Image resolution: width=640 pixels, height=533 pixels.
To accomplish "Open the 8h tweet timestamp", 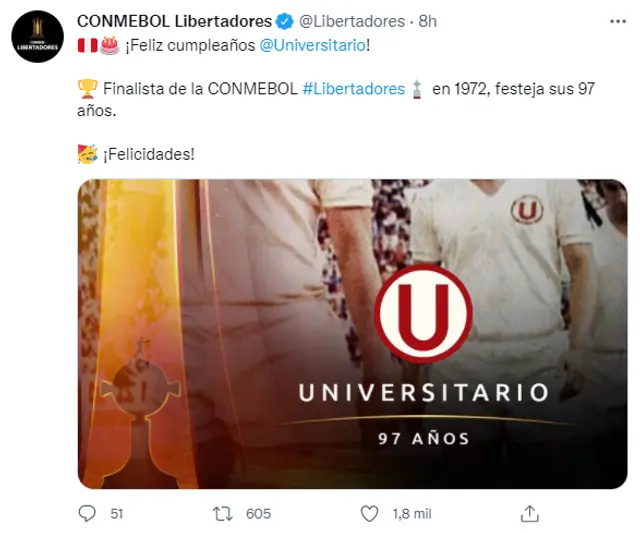I will 427,21.
